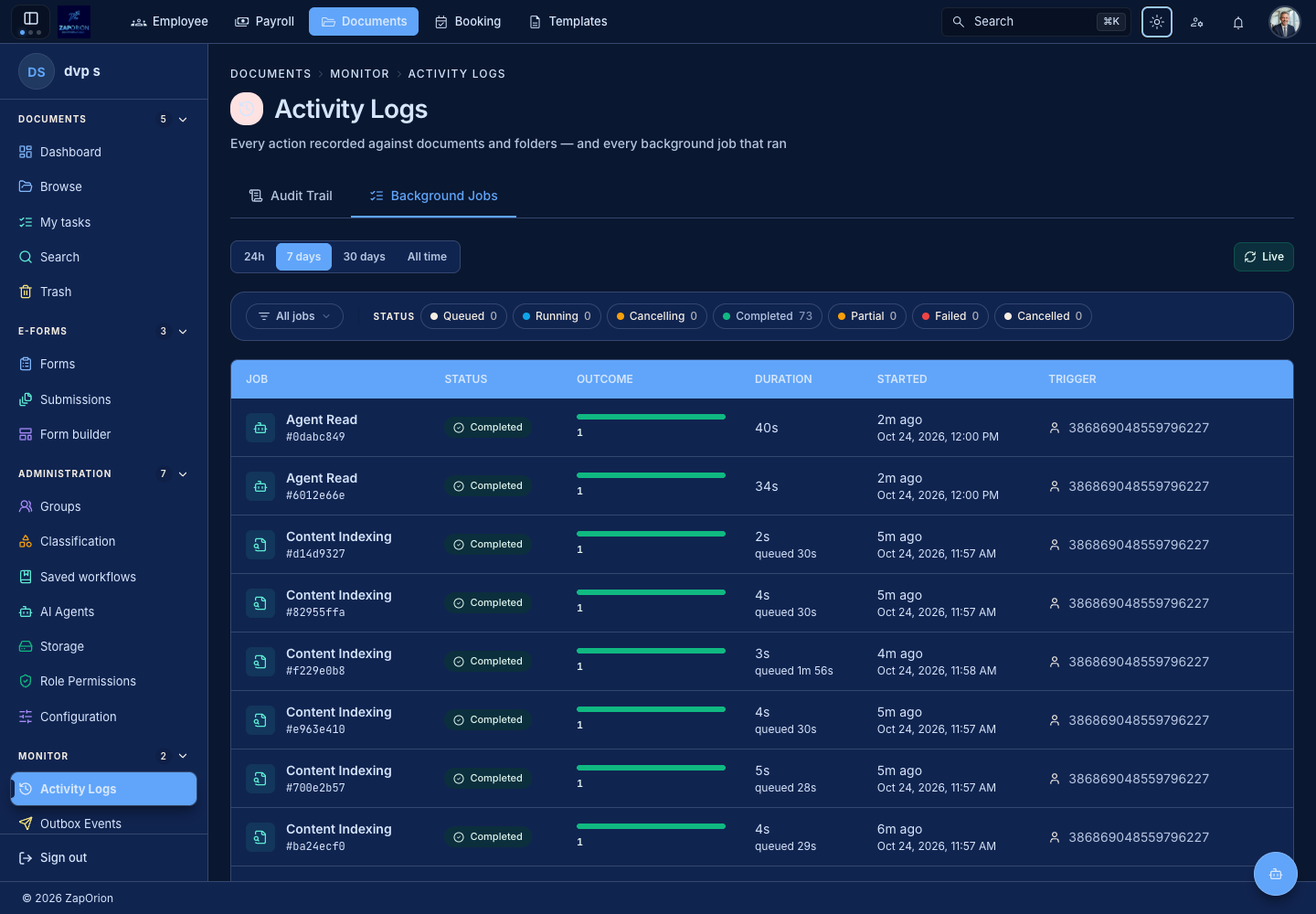Click the Agent Read #0dabc849 job icon
This screenshot has height=914, width=1316.
(x=260, y=428)
